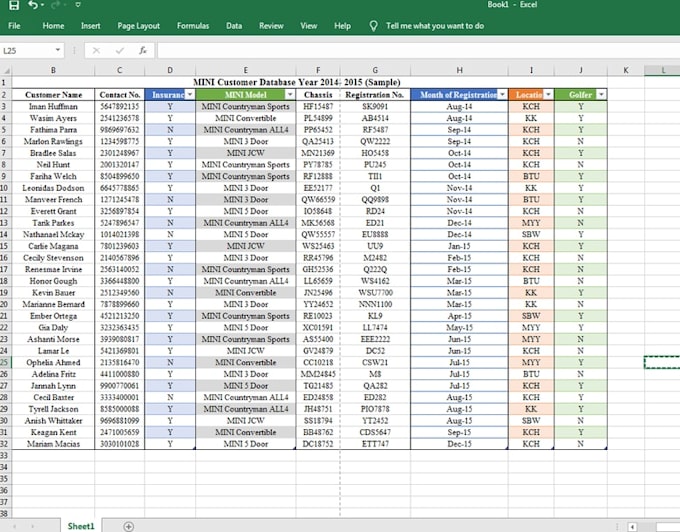Click the New sheet plus icon
Viewport: 680px width, 532px height.
[128, 526]
